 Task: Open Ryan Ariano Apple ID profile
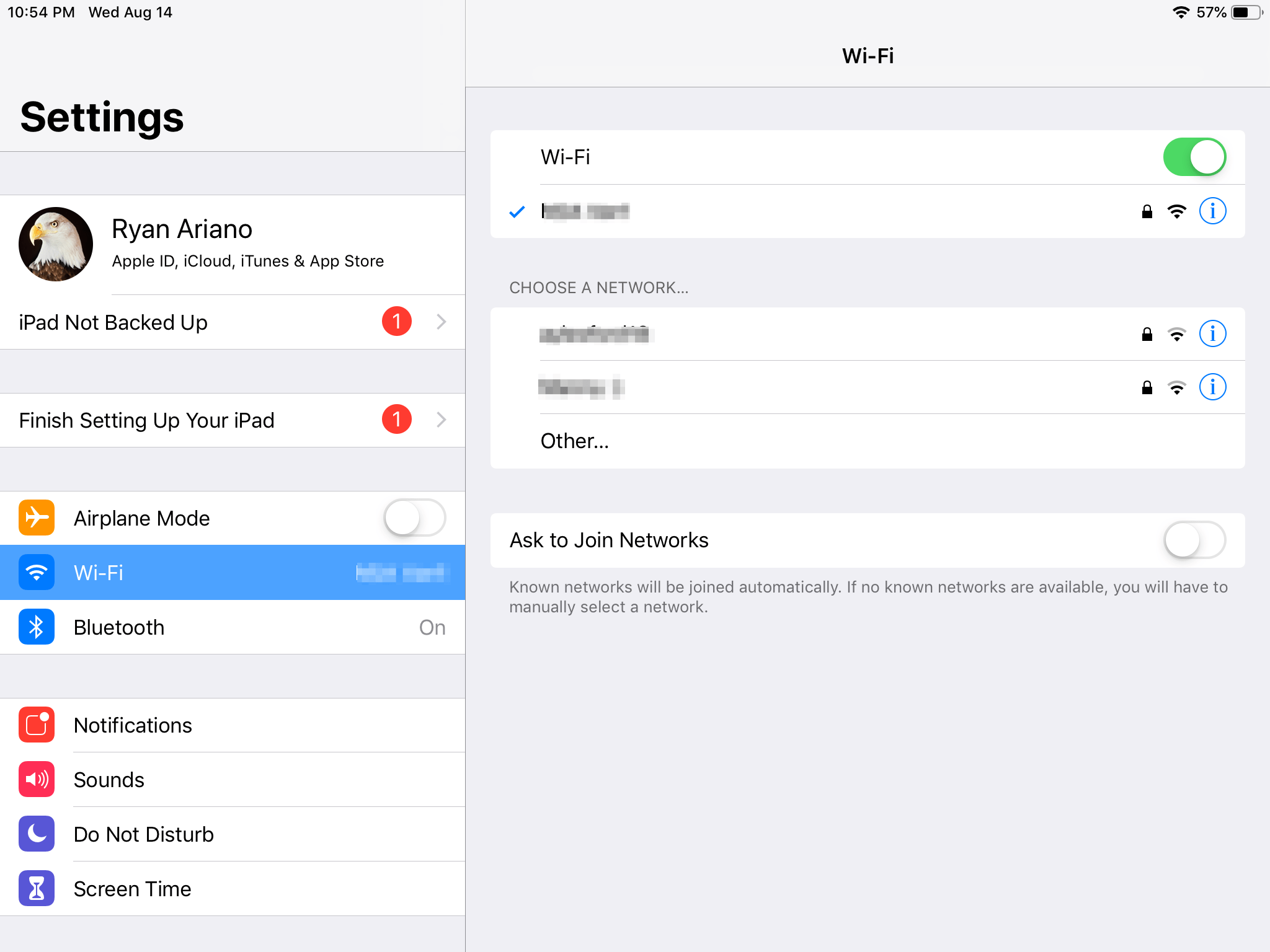click(248, 244)
